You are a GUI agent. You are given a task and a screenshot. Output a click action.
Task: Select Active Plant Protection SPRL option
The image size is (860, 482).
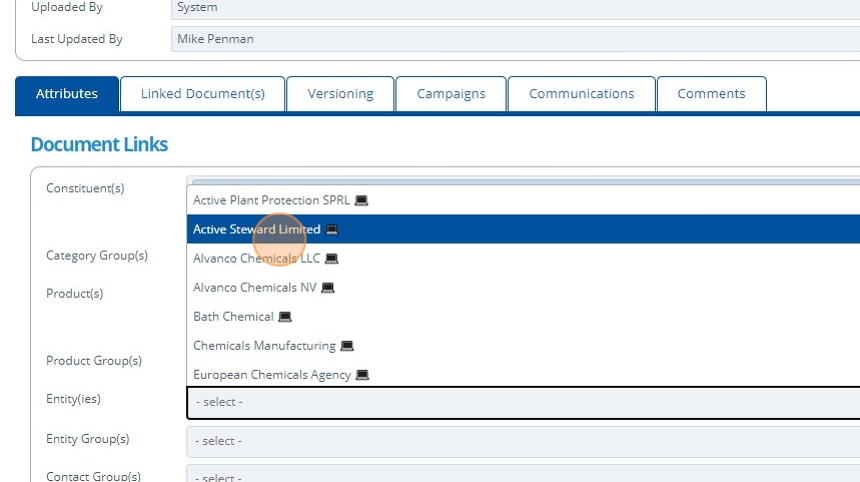(523, 200)
